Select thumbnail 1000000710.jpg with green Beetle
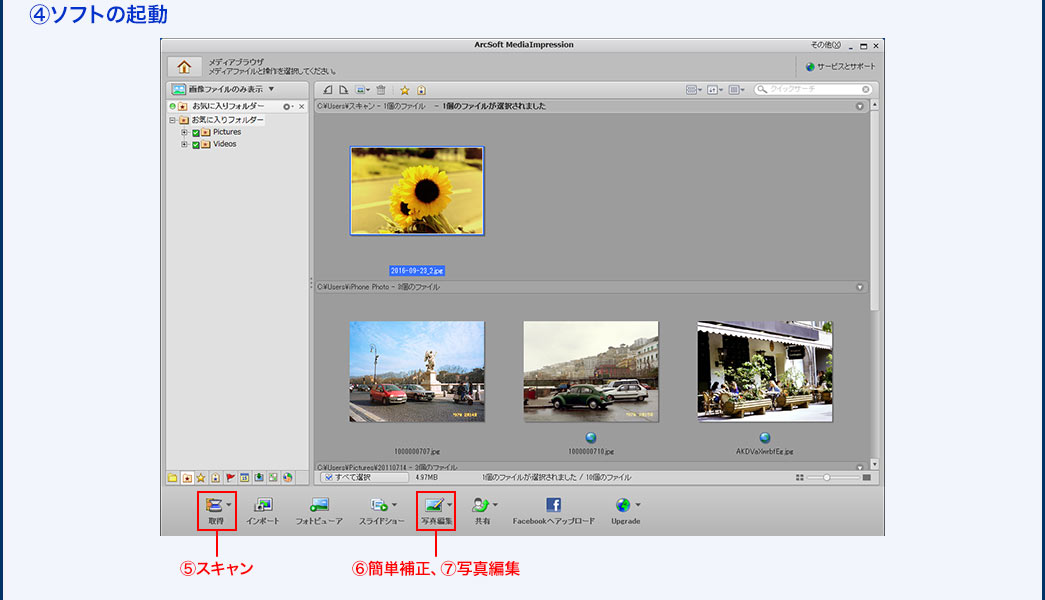This screenshot has height=600, width=1045. [591, 371]
